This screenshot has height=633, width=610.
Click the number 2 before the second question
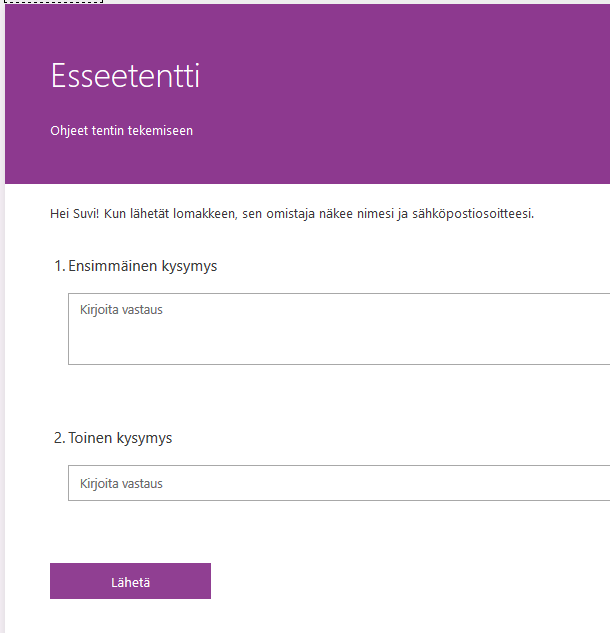57,438
